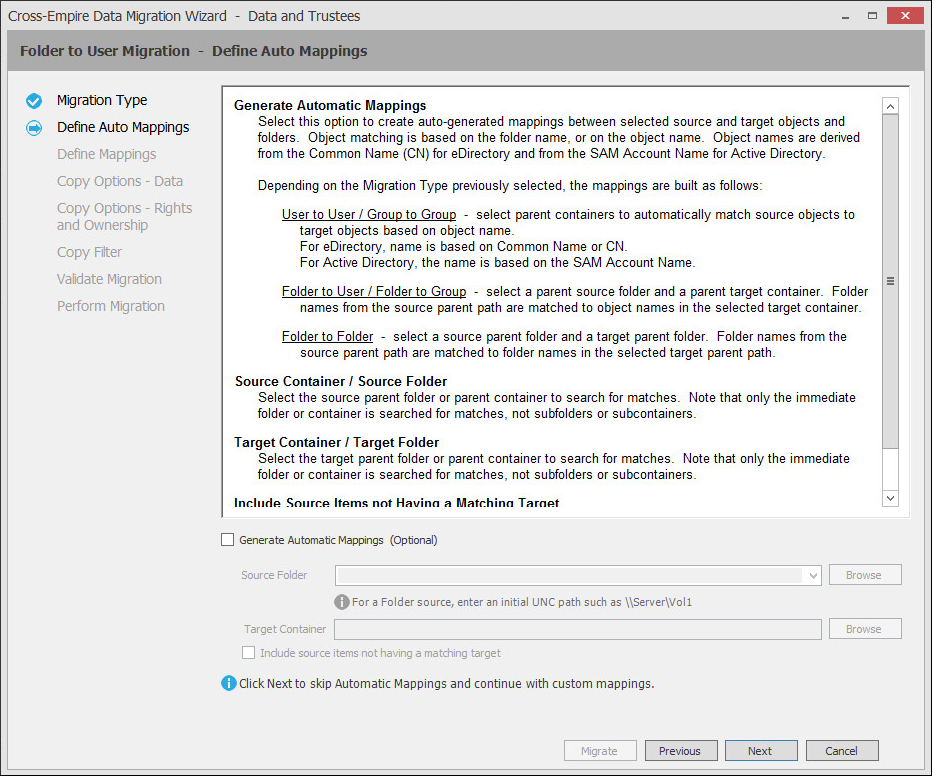Screen dimensions: 934x777
Task: Check Include source items not having a matching target
Action: [248, 652]
